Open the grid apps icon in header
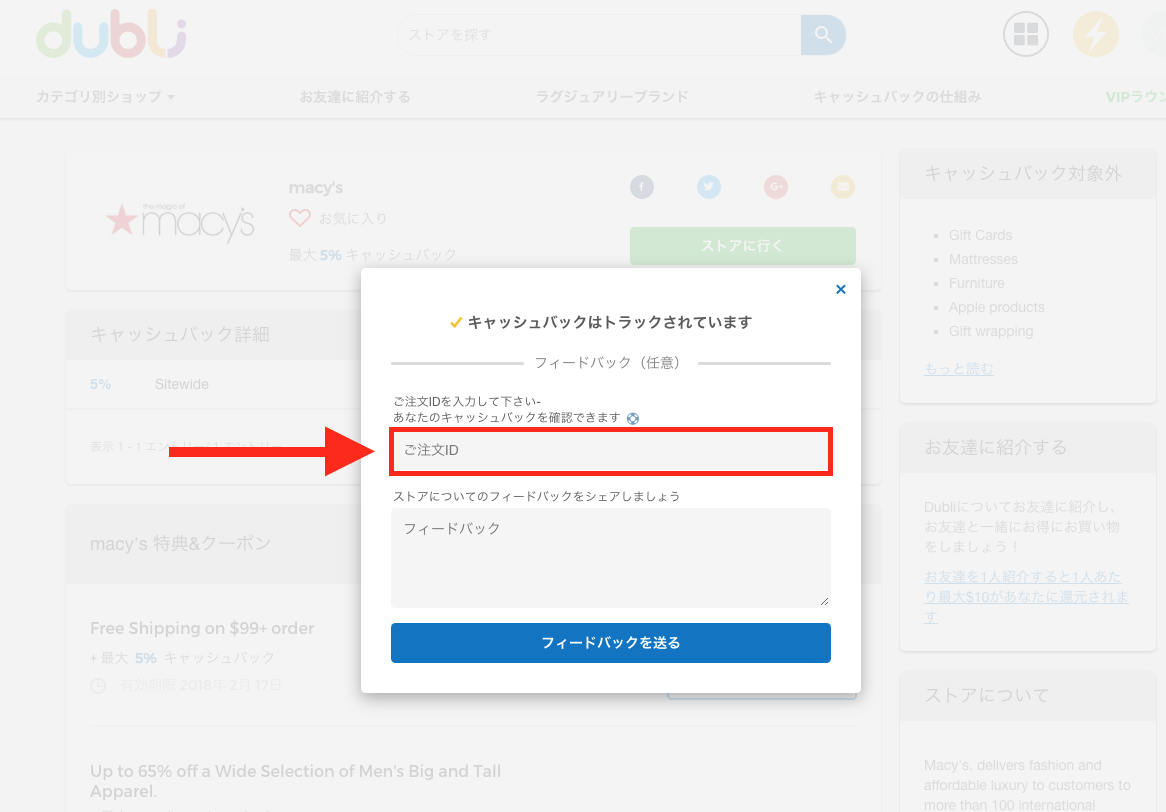This screenshot has height=812, width=1166. 1026,35
